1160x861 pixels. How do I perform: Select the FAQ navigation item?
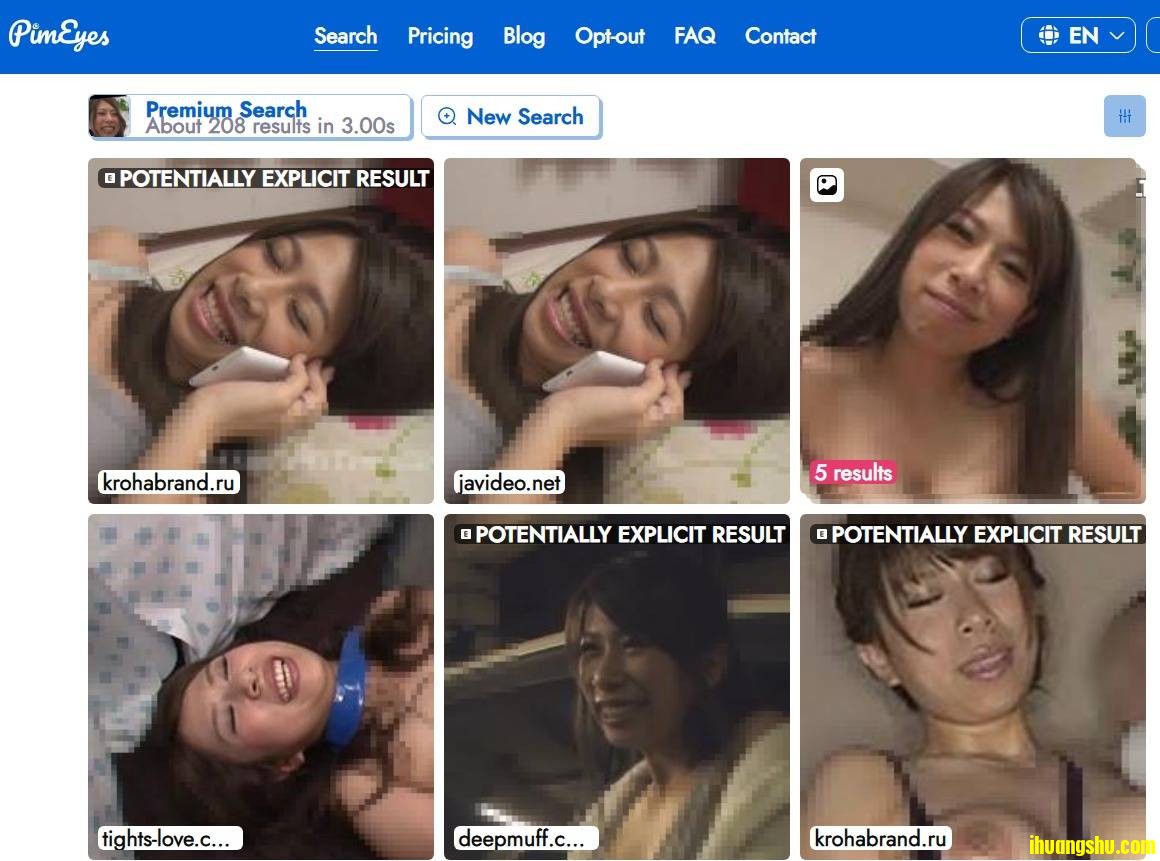[695, 36]
